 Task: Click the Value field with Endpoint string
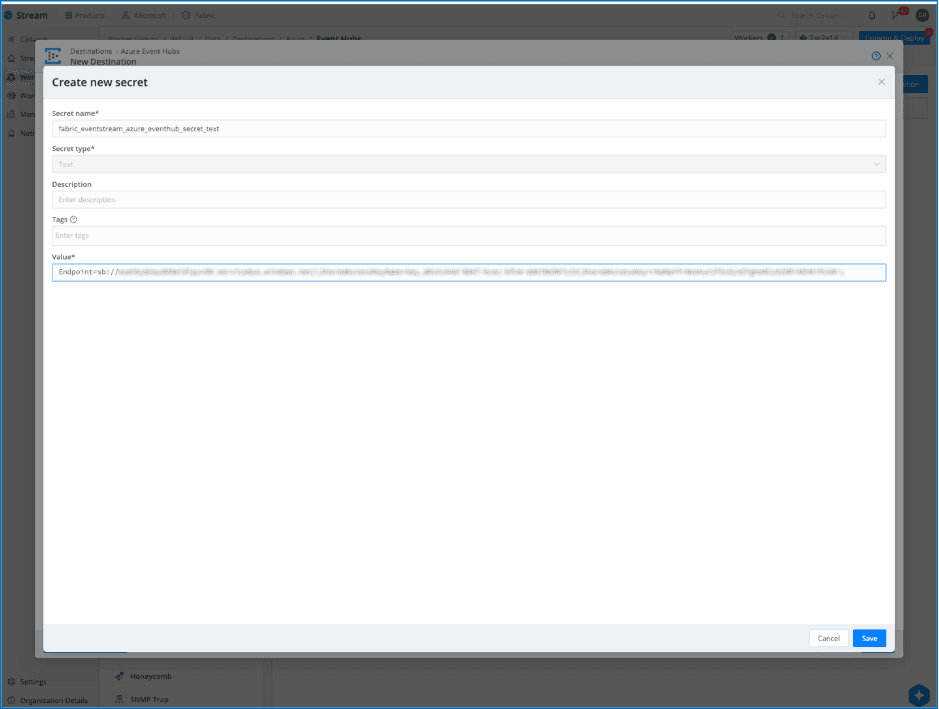coord(468,272)
